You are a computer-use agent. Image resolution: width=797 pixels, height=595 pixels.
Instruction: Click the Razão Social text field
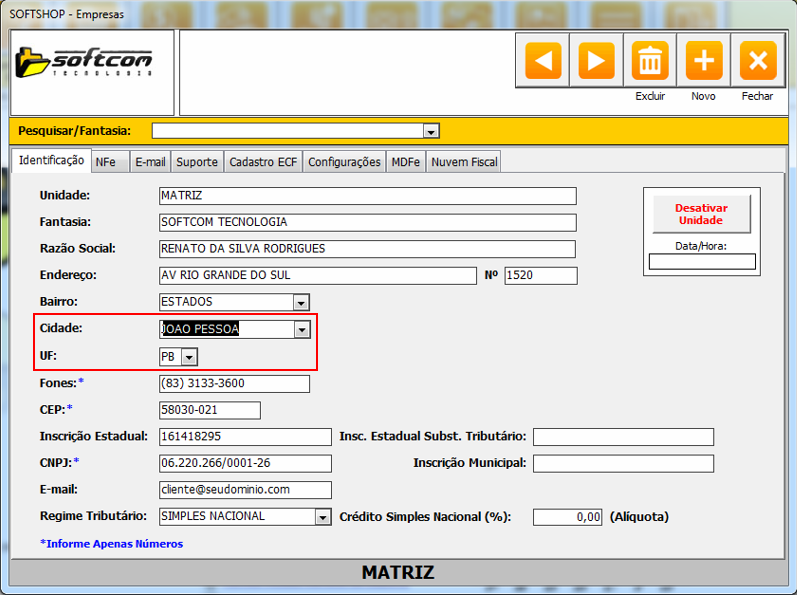click(x=367, y=248)
